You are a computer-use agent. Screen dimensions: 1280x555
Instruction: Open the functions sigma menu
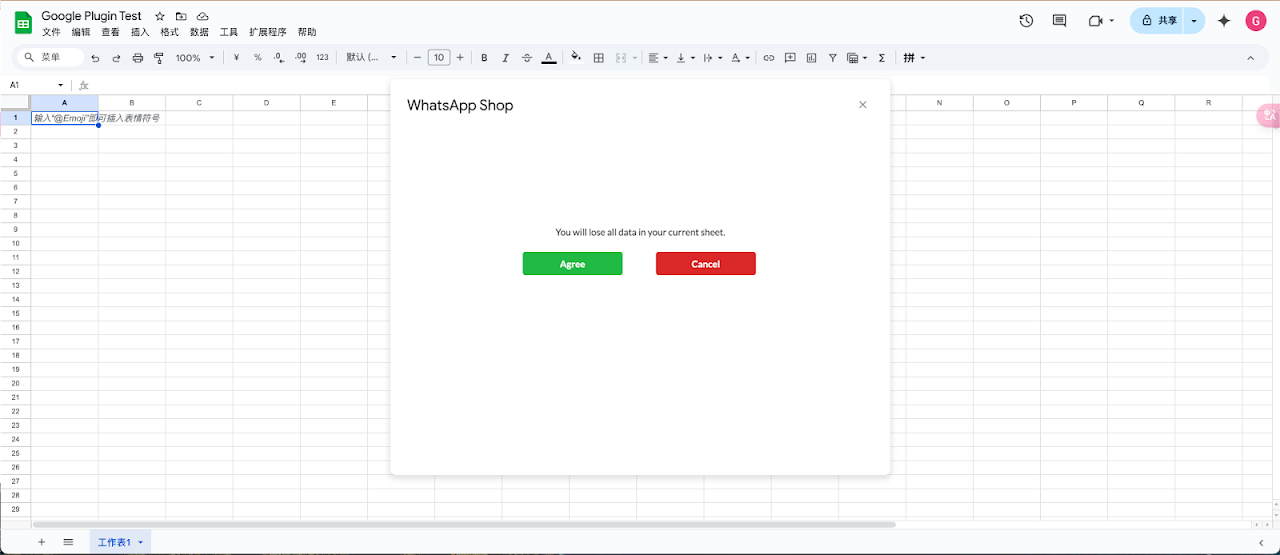coord(881,58)
